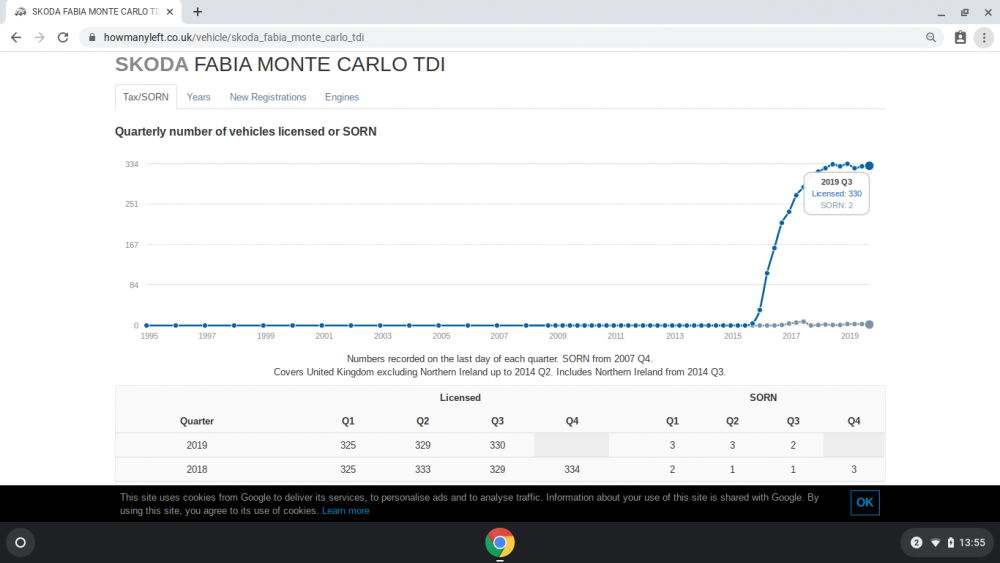Go back to the previous page
The width and height of the screenshot is (1000, 563).
[x=16, y=38]
